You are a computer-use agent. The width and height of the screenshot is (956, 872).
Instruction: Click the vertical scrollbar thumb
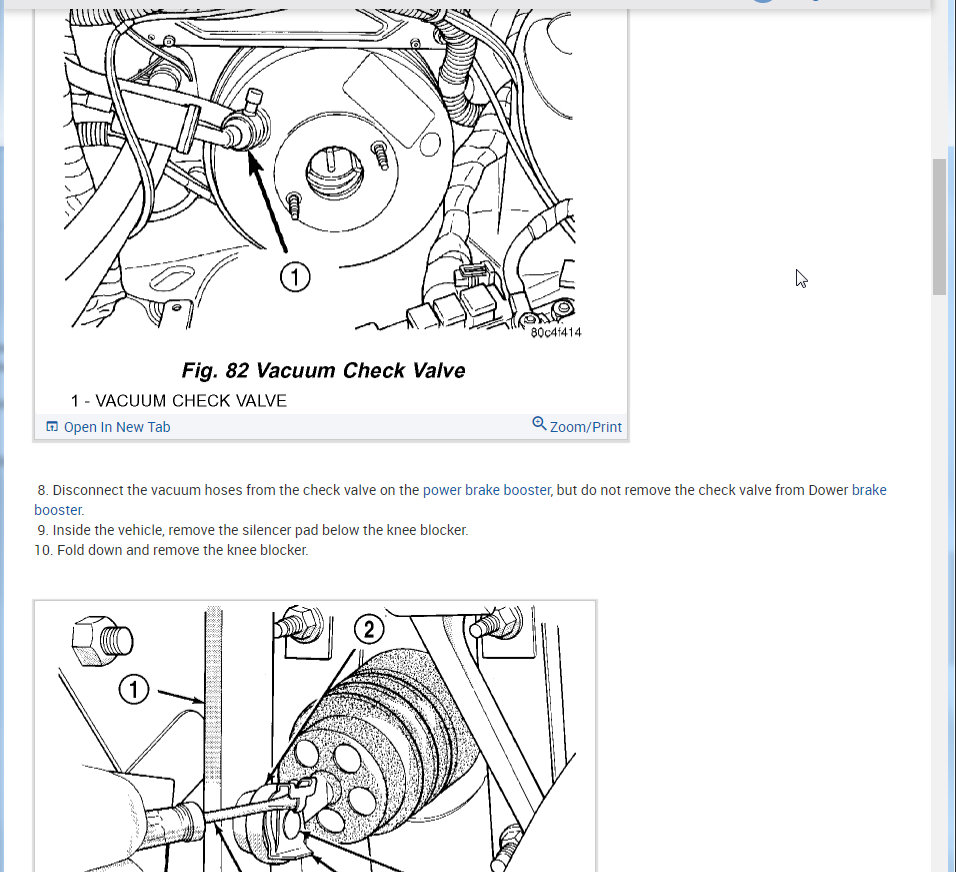point(939,227)
